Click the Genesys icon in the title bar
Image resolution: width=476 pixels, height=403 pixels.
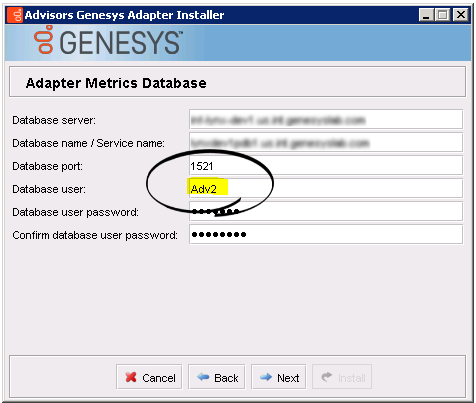click(x=15, y=15)
